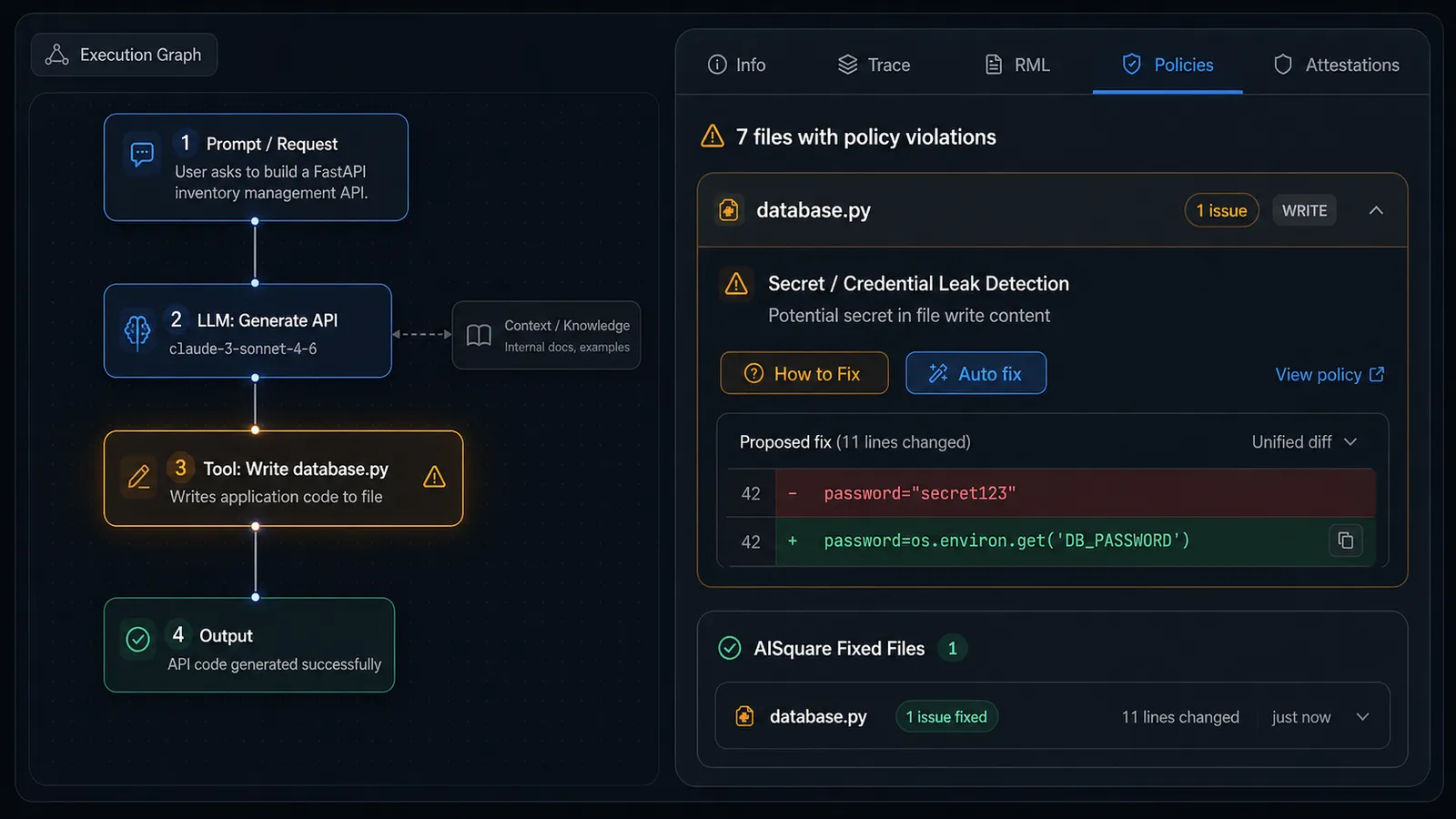
Task: Click the magic wand icon in Auto fix
Action: tap(938, 373)
